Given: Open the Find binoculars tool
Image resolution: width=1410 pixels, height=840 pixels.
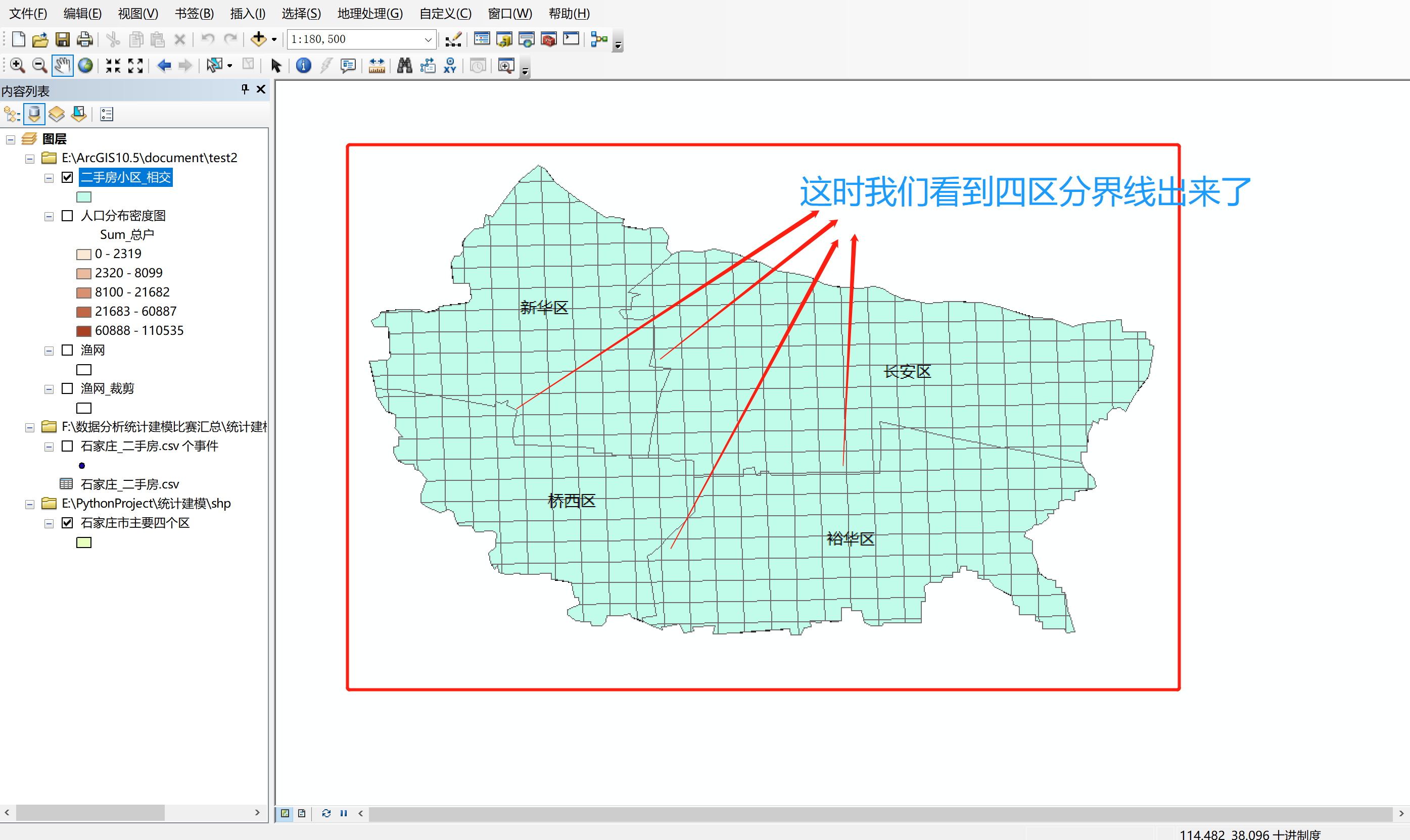Looking at the screenshot, I should tap(404, 66).
